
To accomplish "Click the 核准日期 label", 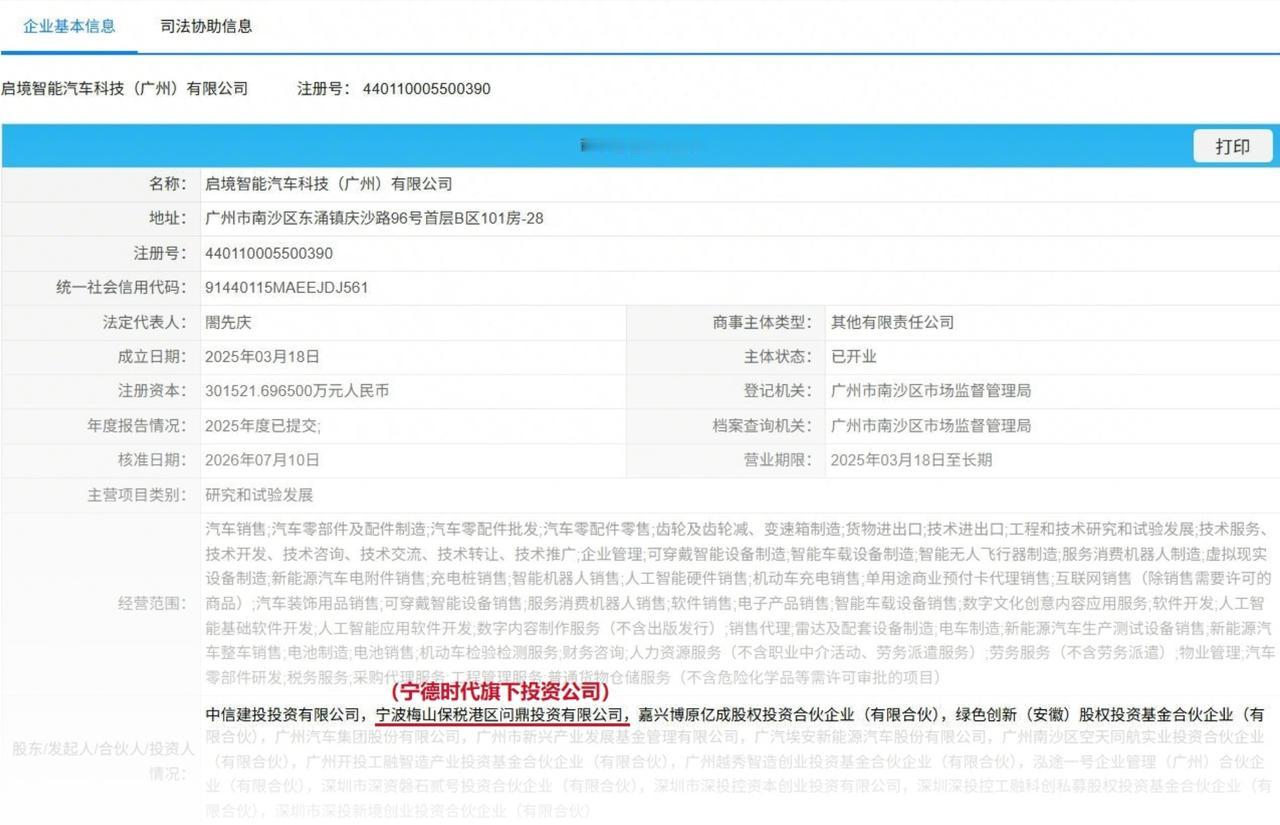I will pos(153,460).
